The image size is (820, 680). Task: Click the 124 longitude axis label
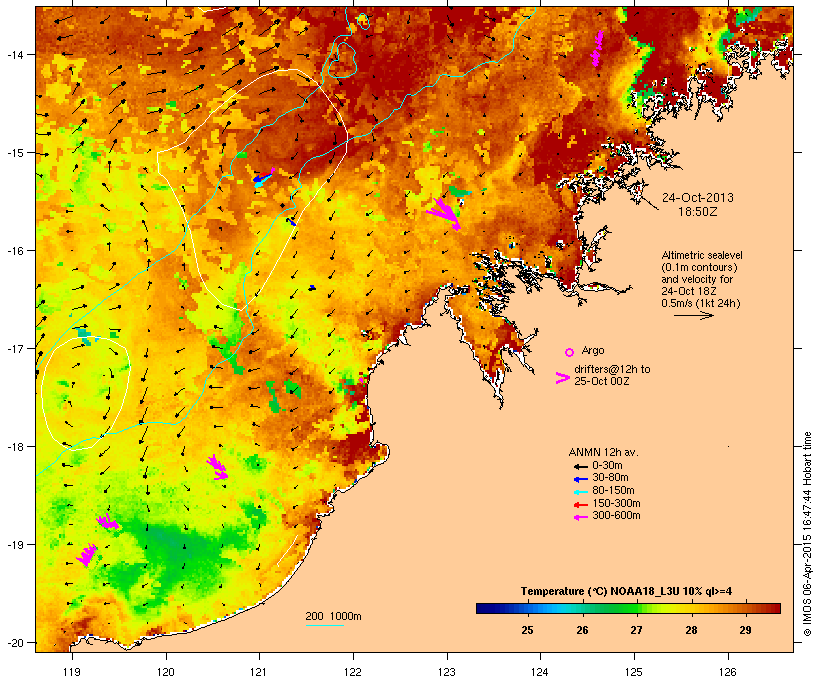point(540,672)
